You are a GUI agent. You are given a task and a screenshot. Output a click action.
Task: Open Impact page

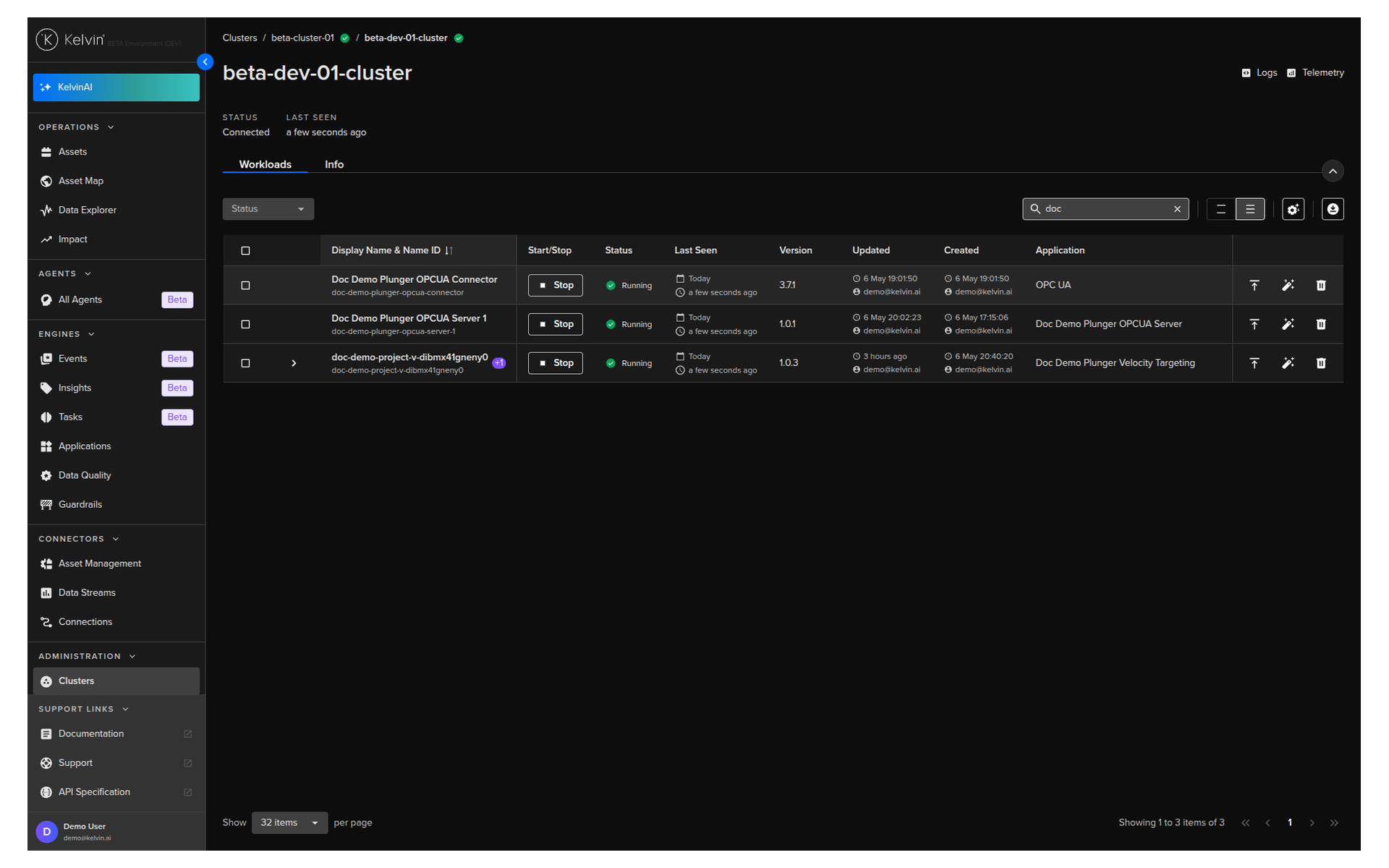coord(116,239)
